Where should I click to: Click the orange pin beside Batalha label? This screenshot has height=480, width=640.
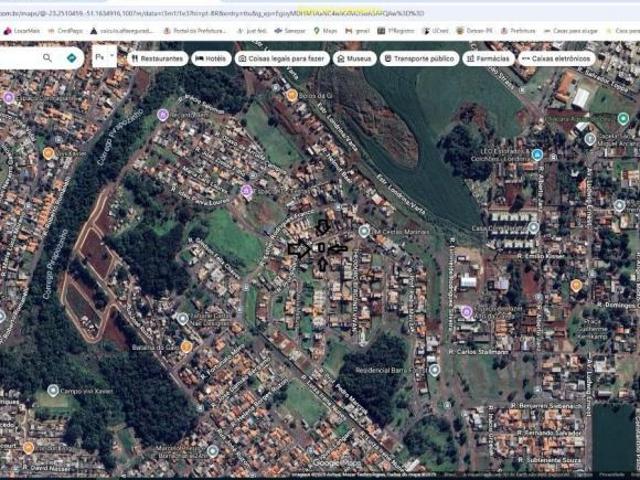(186, 347)
